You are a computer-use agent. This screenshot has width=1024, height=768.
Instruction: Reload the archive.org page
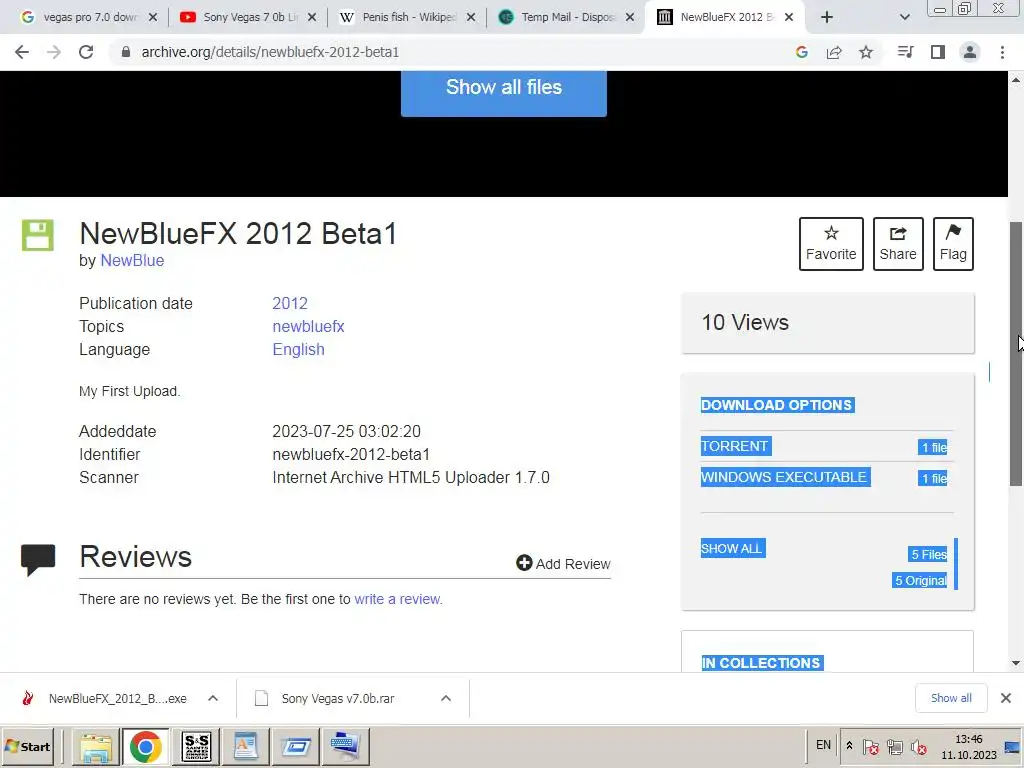click(86, 52)
